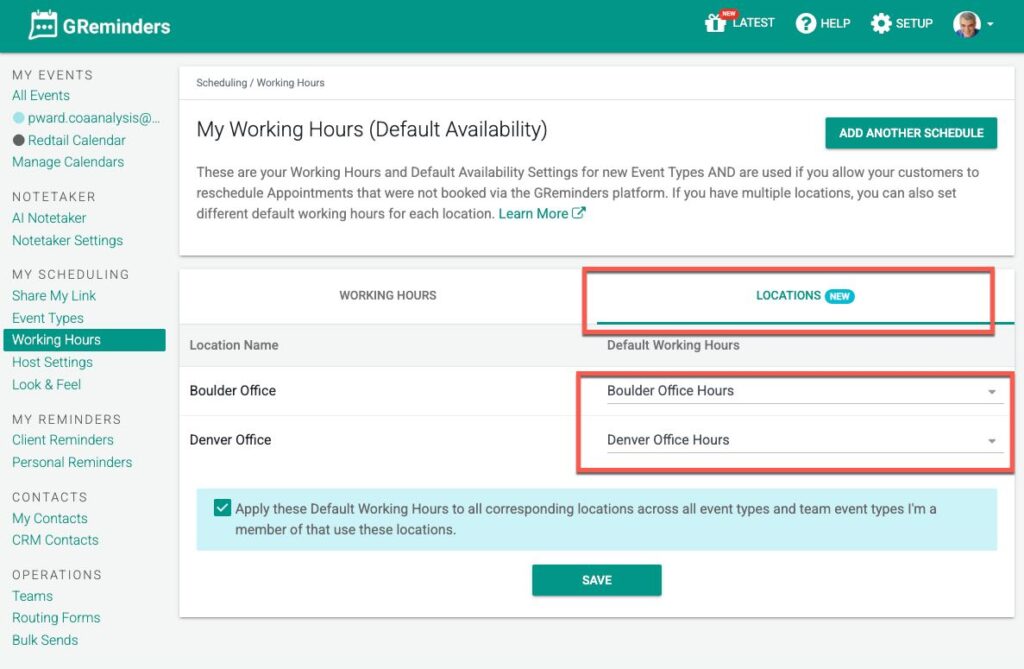Screen dimensions: 1024x669
Task: Click the GReminders calendar logo icon
Action: click(x=43, y=25)
